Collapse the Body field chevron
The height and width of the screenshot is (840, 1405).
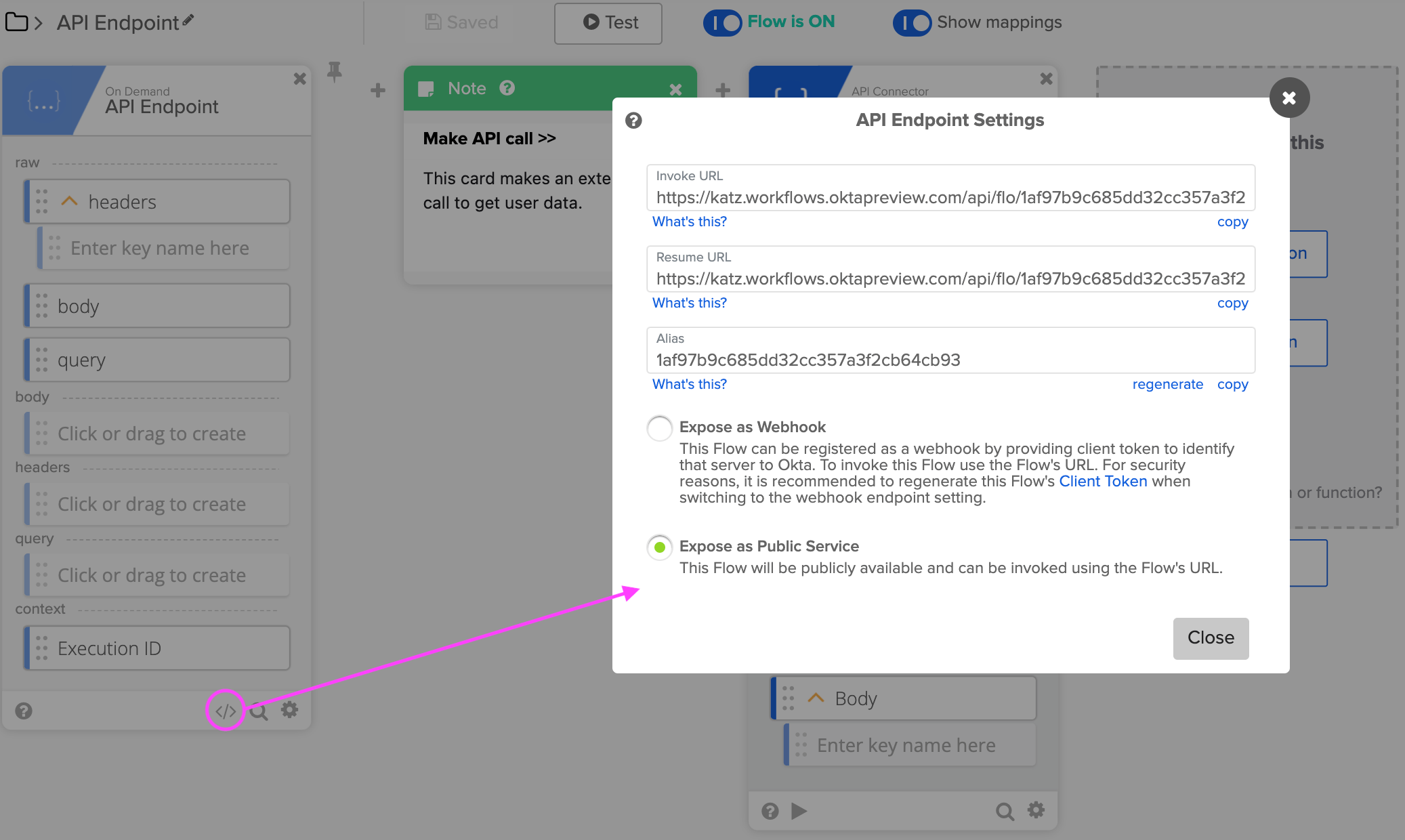click(816, 698)
